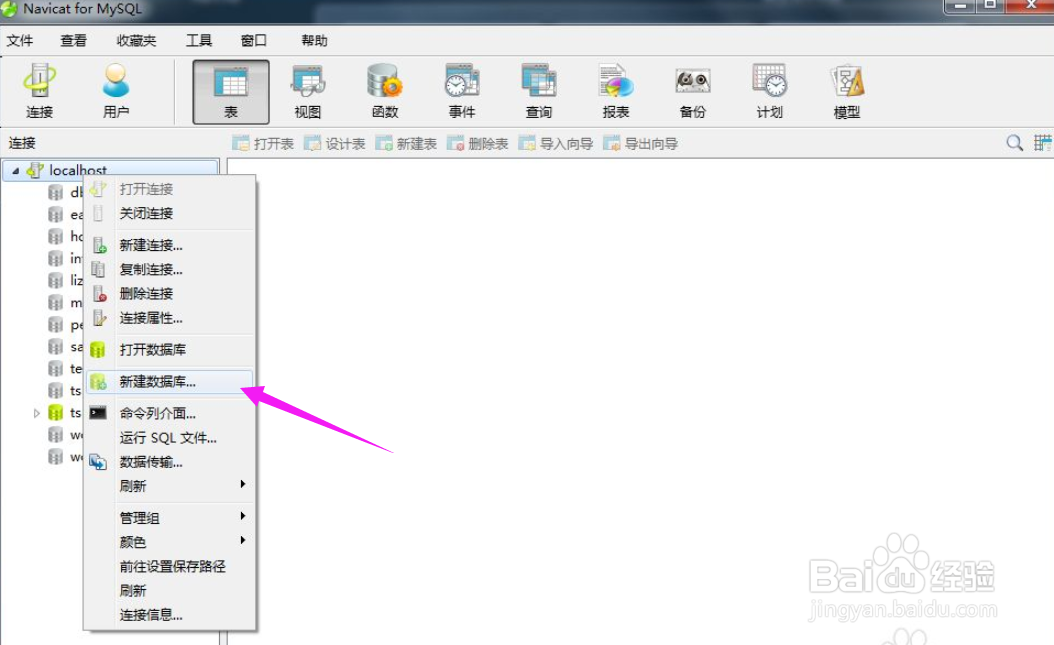The height and width of the screenshot is (645, 1054).
Task: Open the 收藏夹 menu
Action: tap(136, 40)
